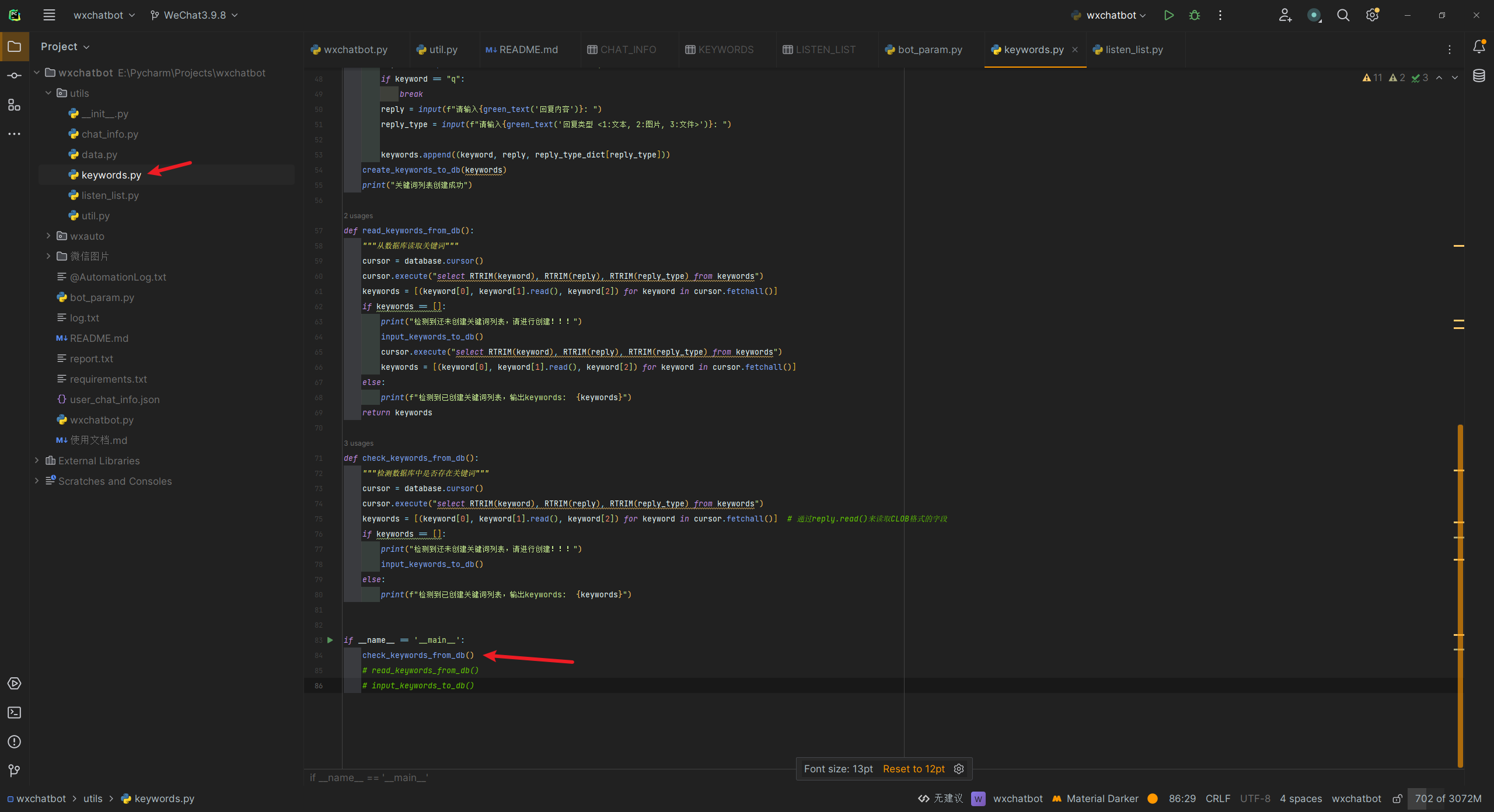Collapse the utils folder
The image size is (1494, 812).
pos(48,93)
